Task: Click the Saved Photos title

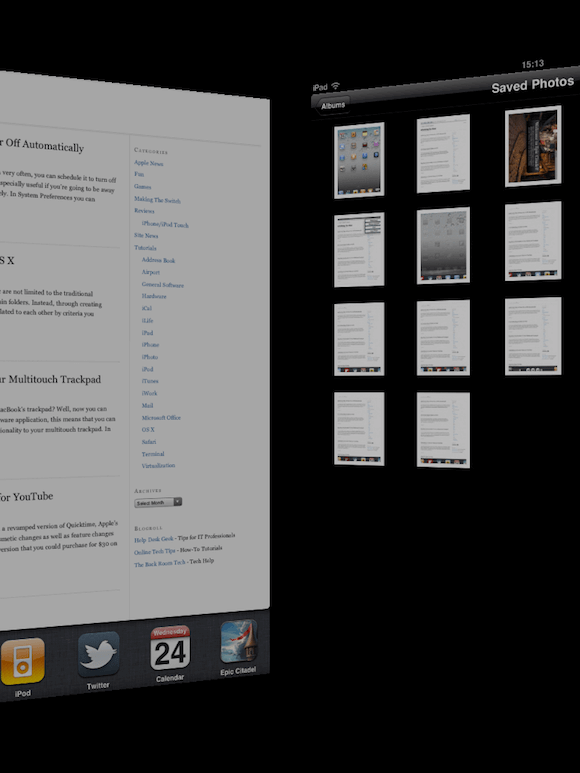Action: (x=533, y=85)
